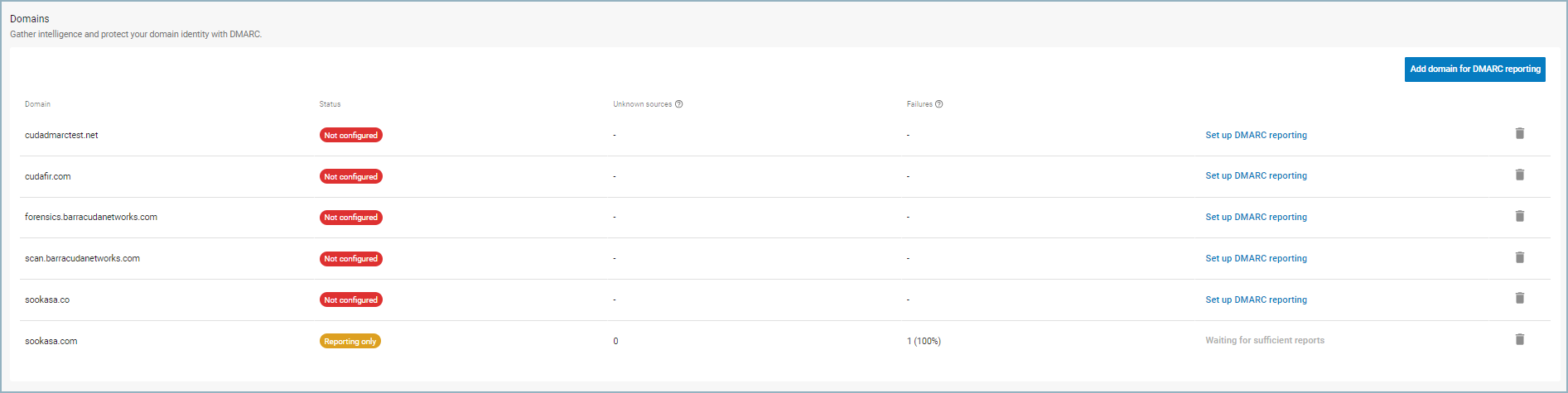1568x393 pixels.
Task: Click trash icon for cudafir.com
Action: (x=1519, y=175)
